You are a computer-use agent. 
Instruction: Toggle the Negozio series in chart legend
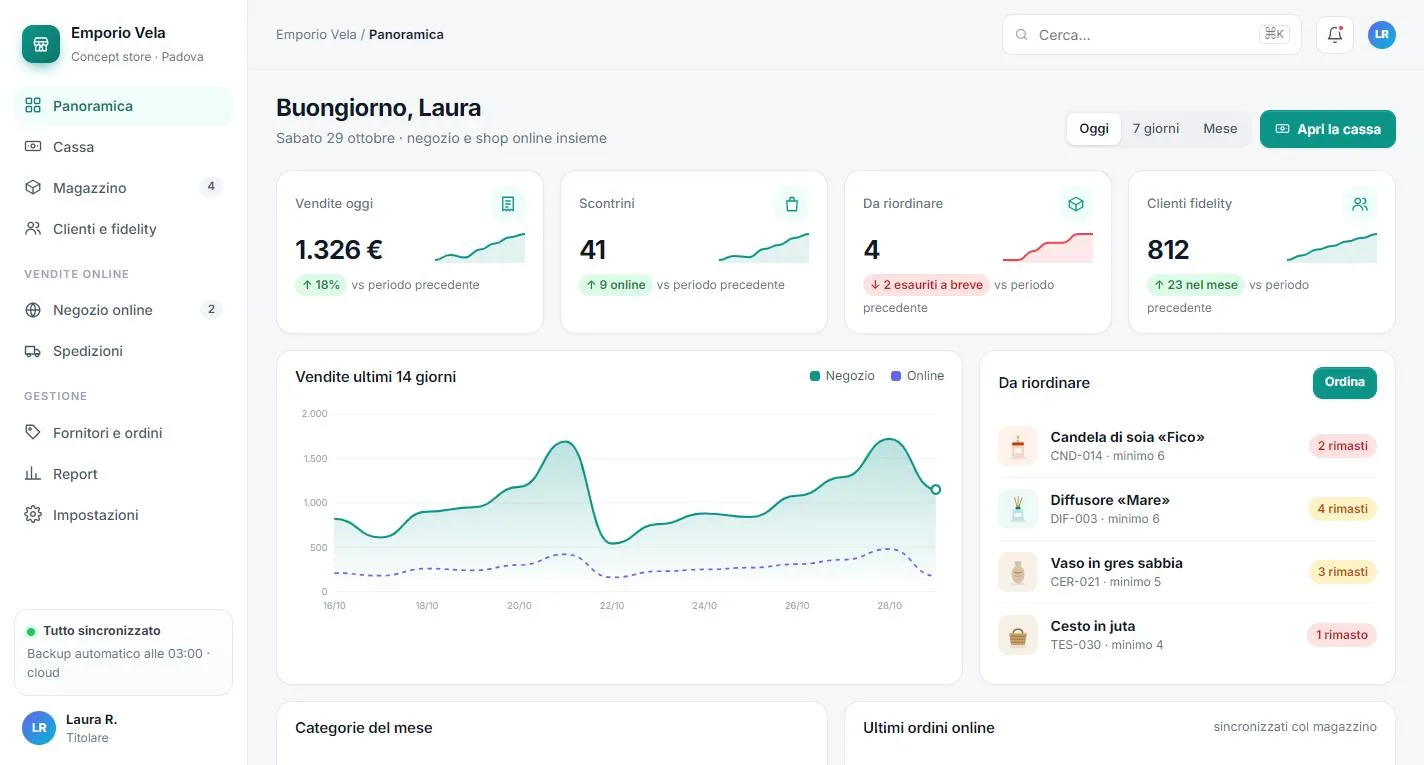(x=842, y=376)
